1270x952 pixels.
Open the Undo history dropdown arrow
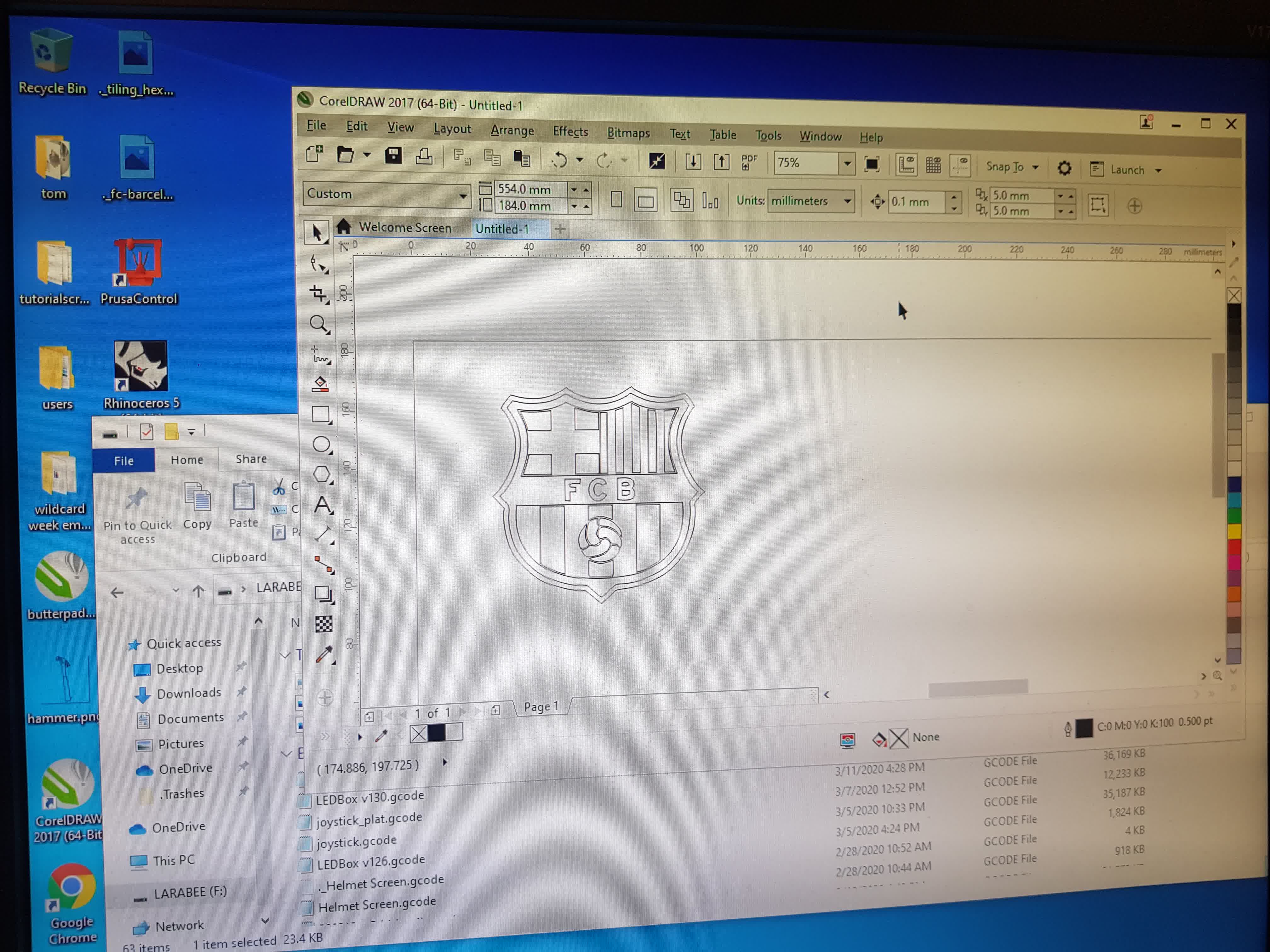coord(580,160)
